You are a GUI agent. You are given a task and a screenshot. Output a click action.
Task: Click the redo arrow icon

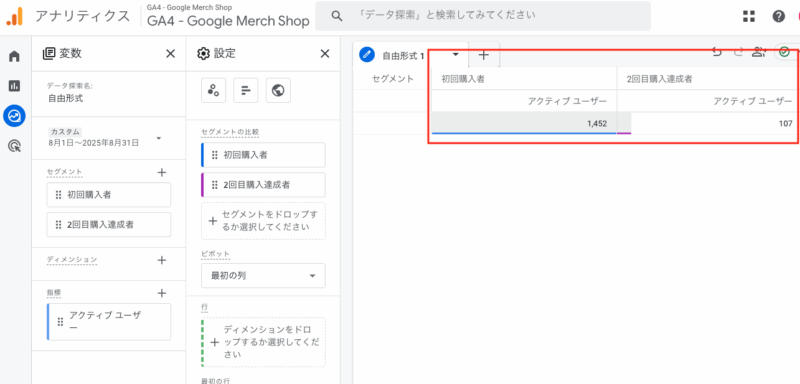point(738,52)
